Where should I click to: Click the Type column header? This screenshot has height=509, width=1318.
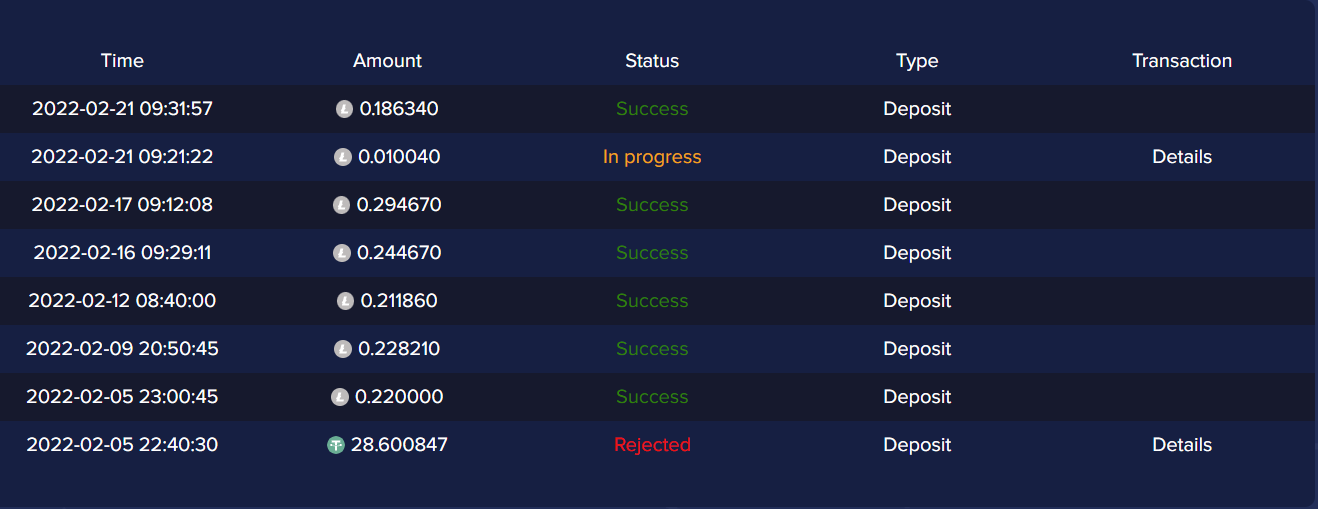[917, 61]
